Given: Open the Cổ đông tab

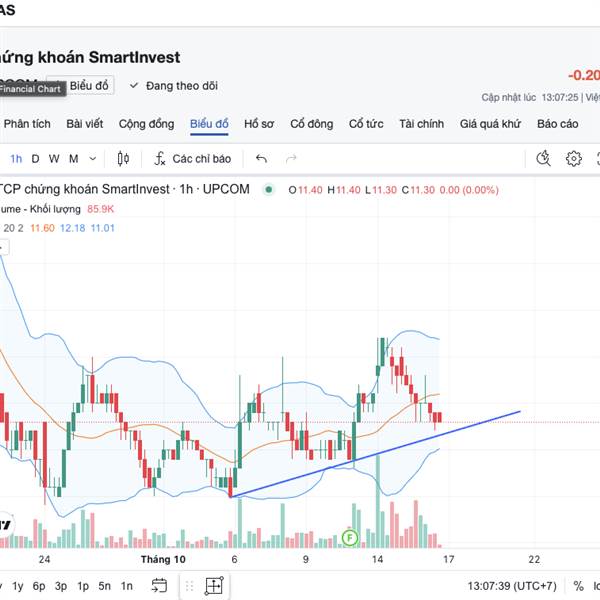Looking at the screenshot, I should 311,124.
